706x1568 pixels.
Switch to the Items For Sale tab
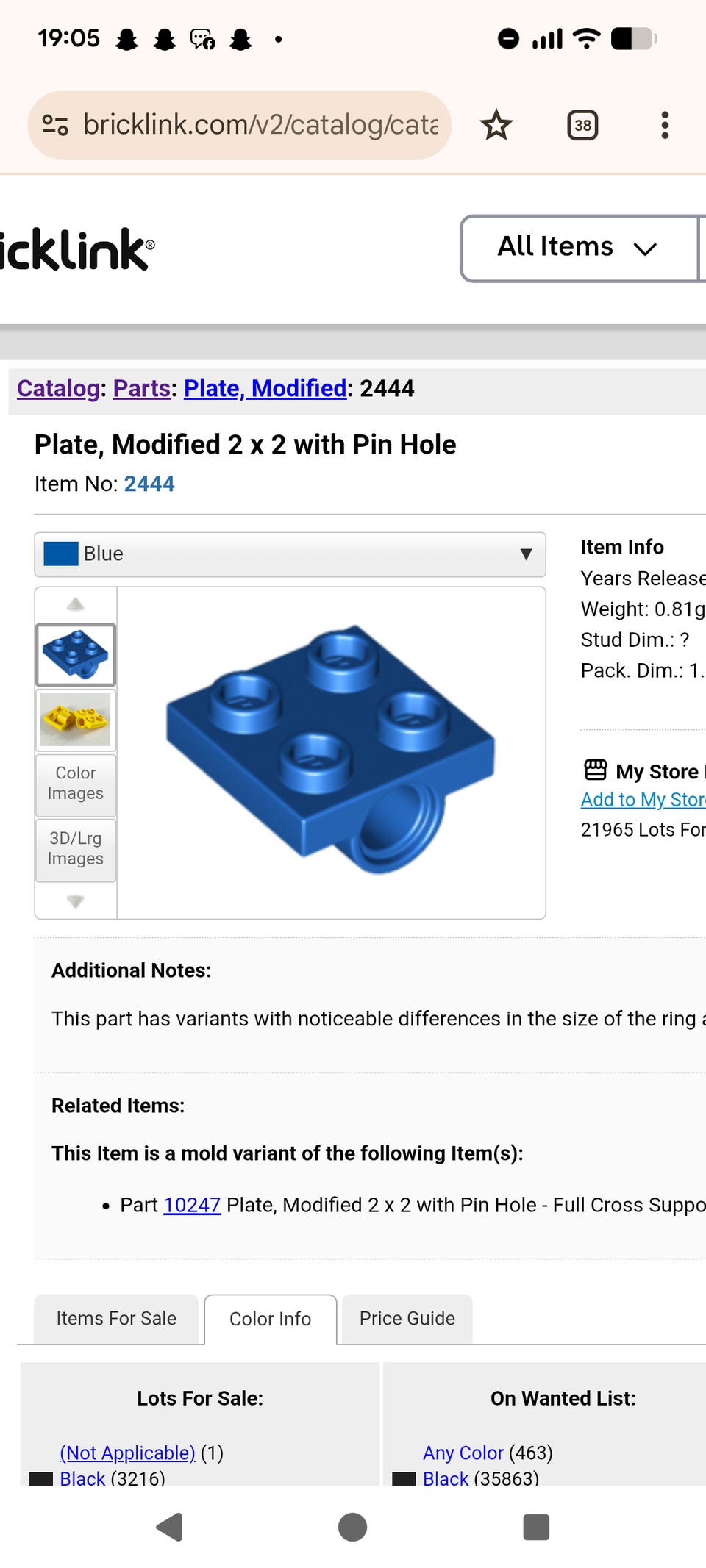tap(116, 1319)
